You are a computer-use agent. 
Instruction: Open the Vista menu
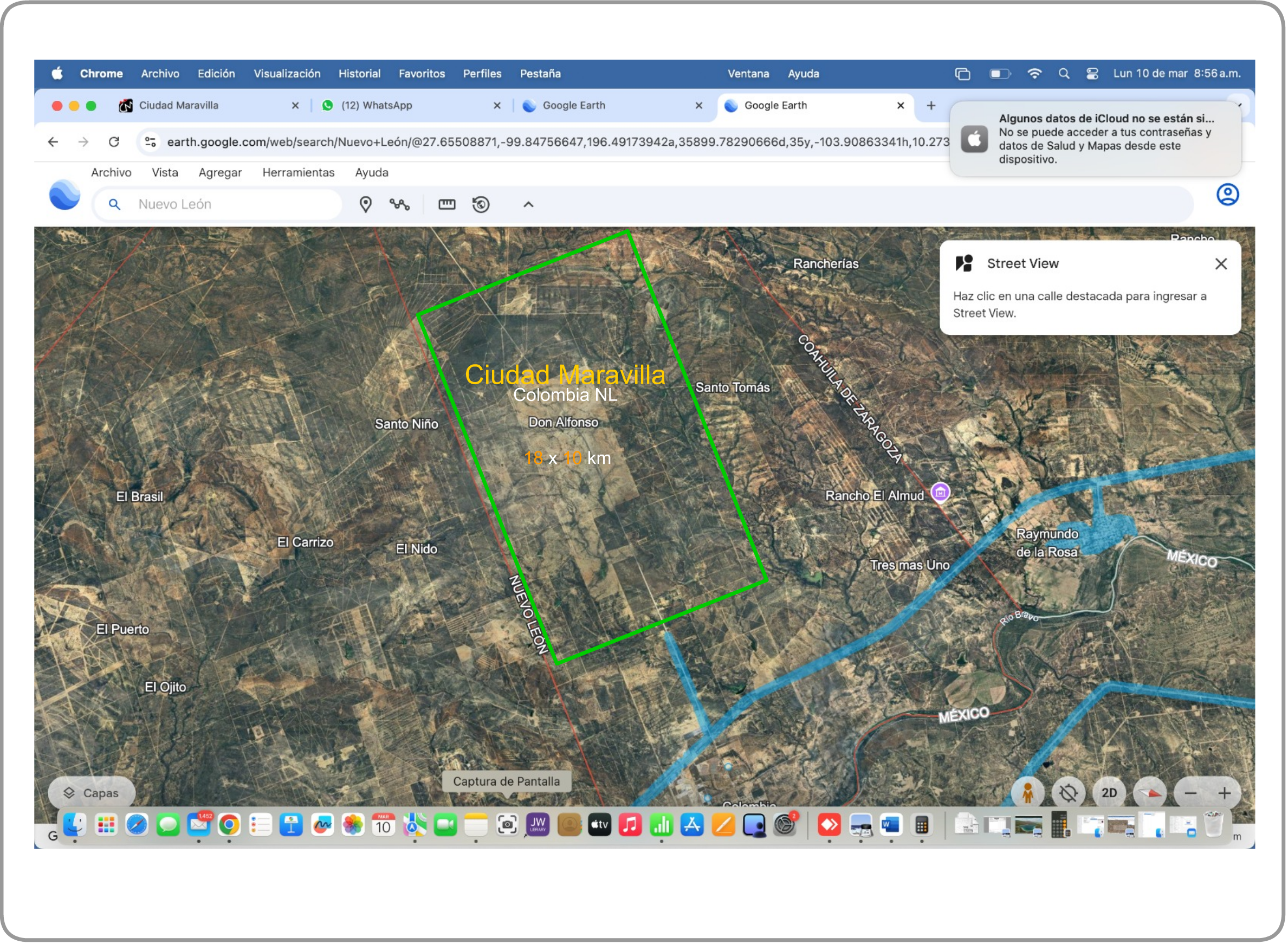pos(165,172)
